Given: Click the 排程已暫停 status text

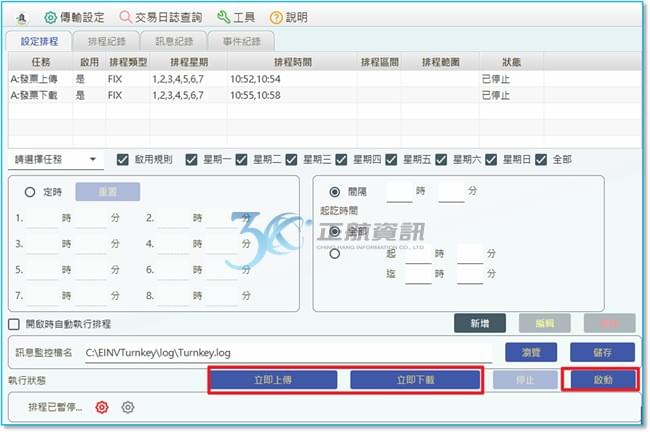Looking at the screenshot, I should [55, 408].
